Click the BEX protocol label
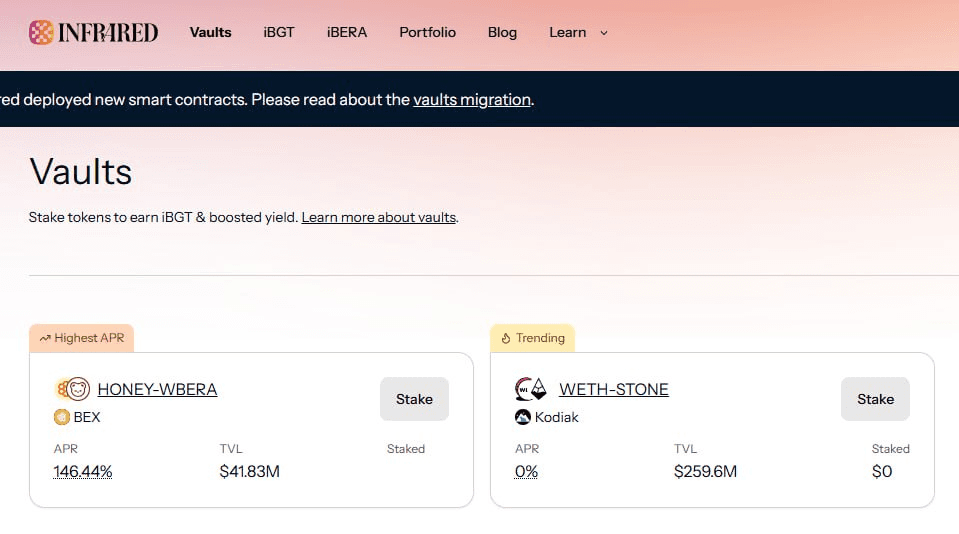 pos(87,417)
